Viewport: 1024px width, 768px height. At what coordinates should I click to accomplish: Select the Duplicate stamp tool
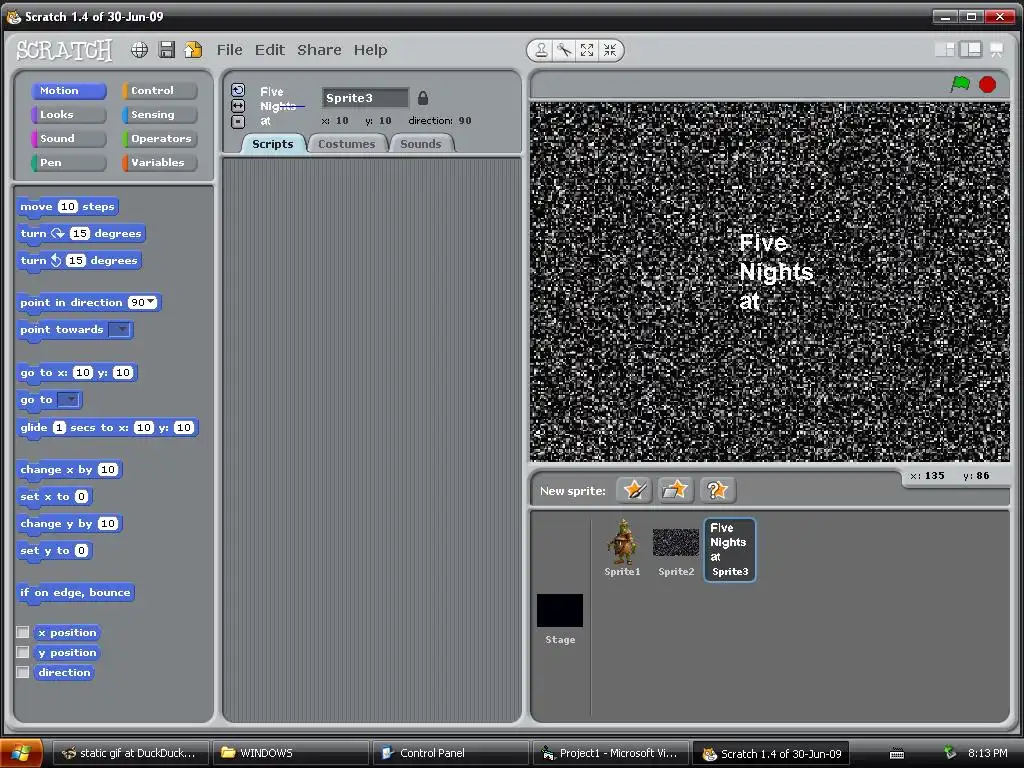(541, 50)
